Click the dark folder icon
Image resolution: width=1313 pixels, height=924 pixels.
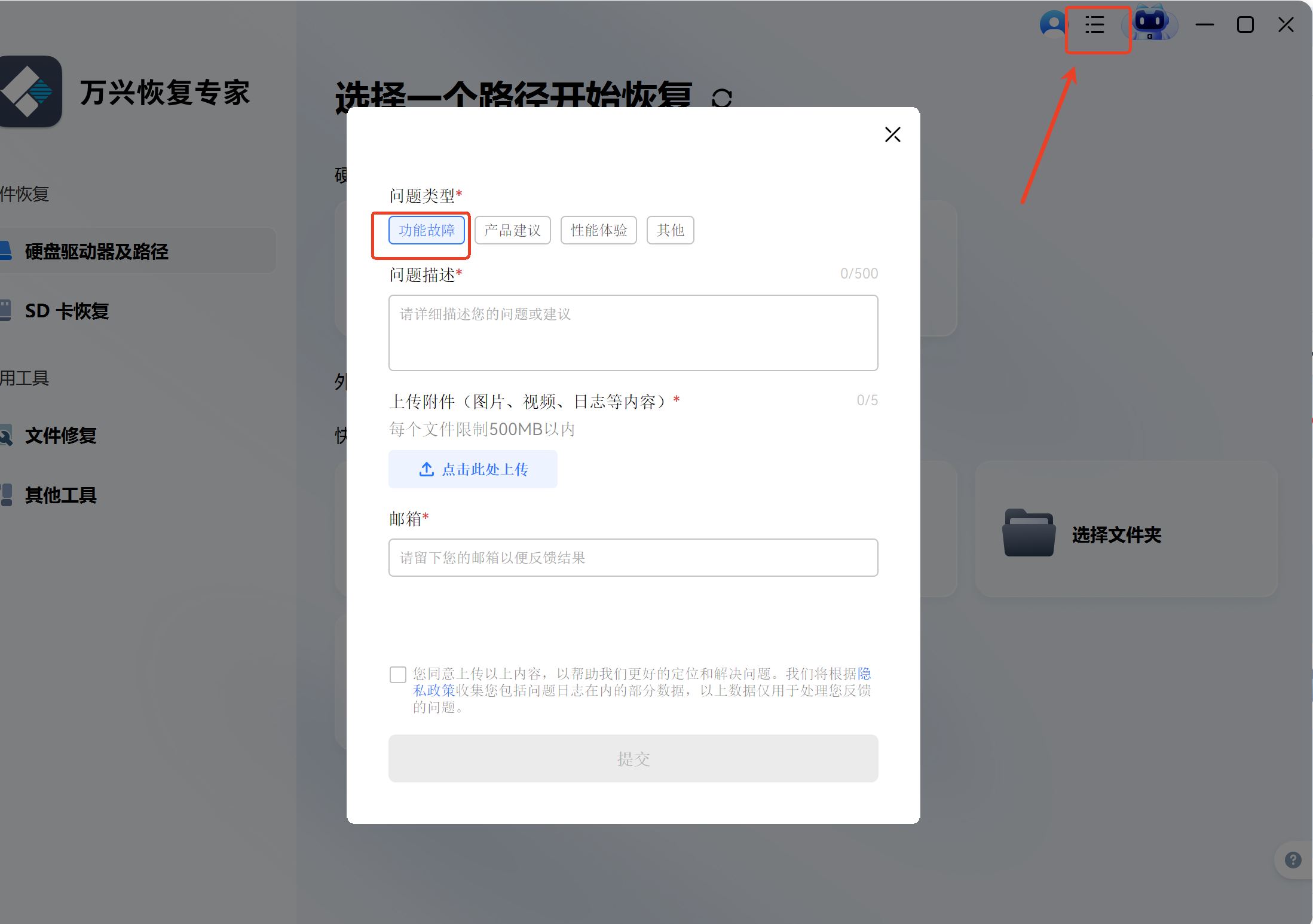coord(1029,533)
